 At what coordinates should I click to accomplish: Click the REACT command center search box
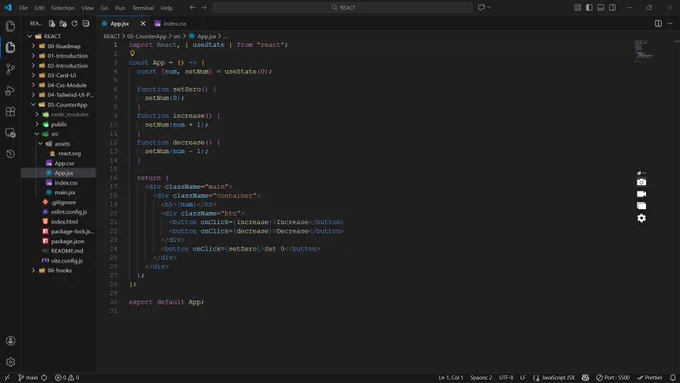coord(343,7)
